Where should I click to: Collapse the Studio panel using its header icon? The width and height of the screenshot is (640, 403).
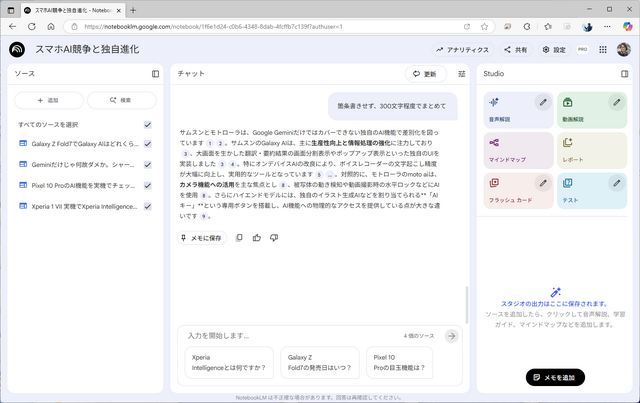tap(623, 74)
